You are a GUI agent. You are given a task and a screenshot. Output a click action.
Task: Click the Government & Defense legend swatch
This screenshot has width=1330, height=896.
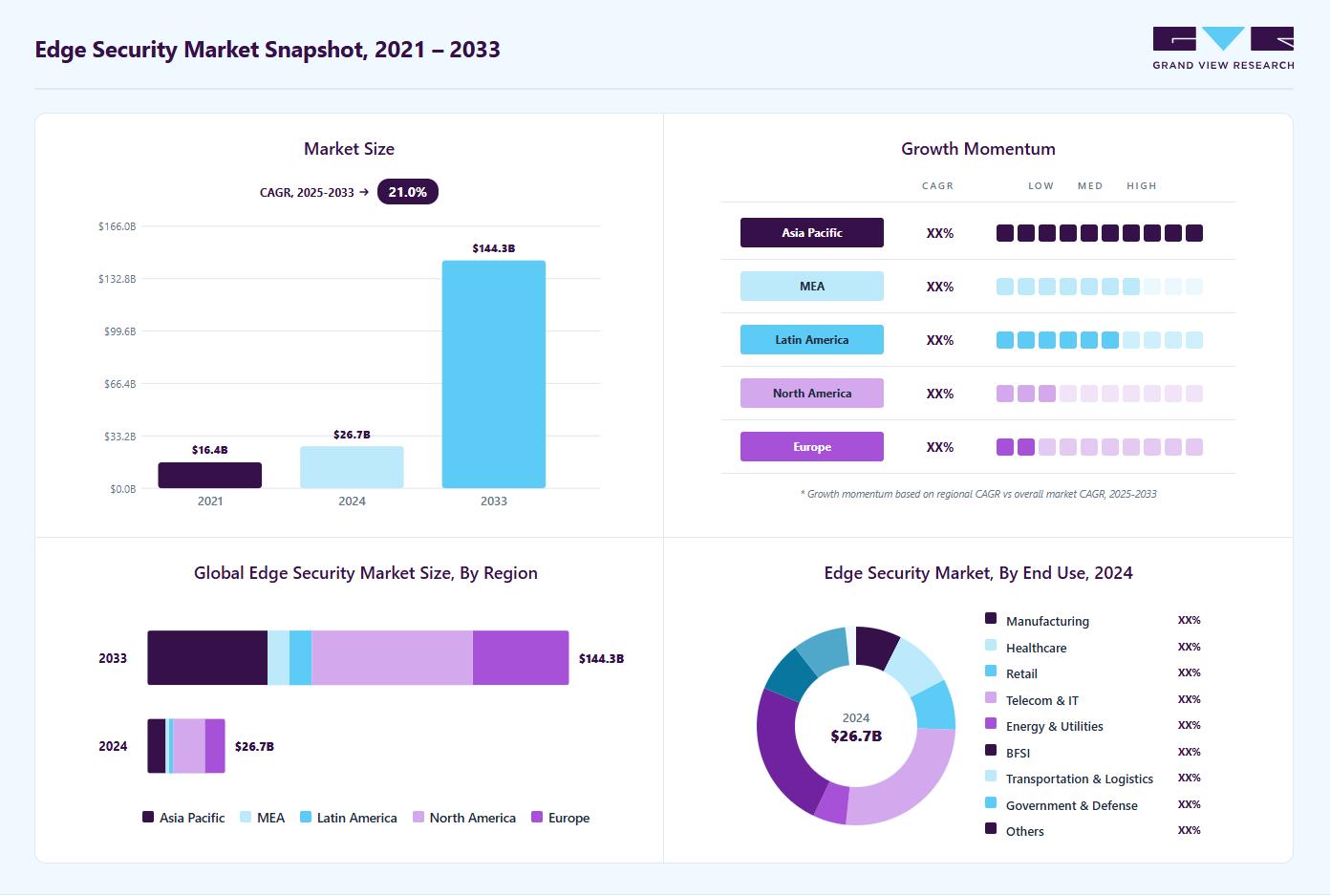coord(991,802)
